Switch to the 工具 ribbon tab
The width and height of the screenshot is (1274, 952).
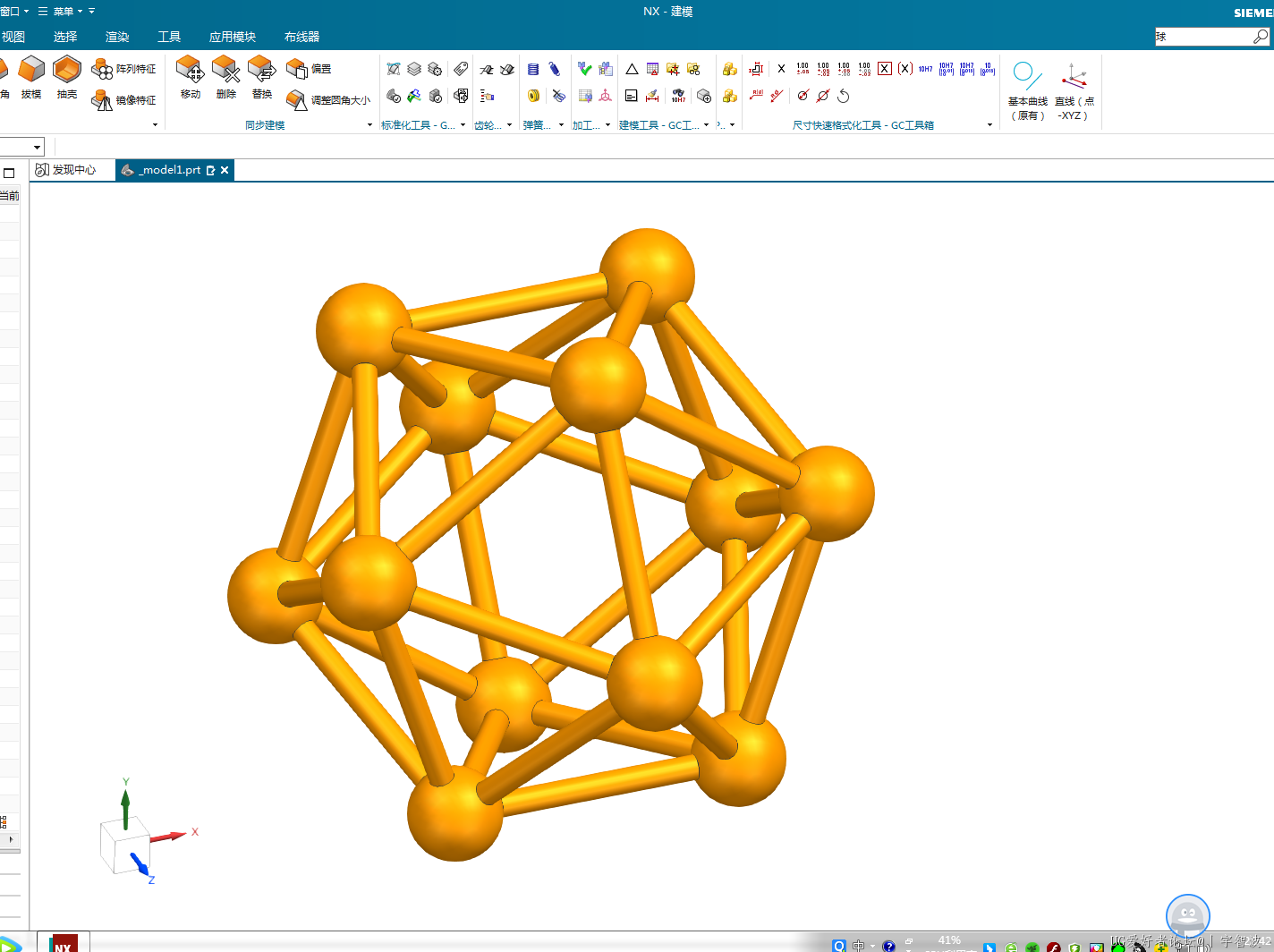pos(169,37)
